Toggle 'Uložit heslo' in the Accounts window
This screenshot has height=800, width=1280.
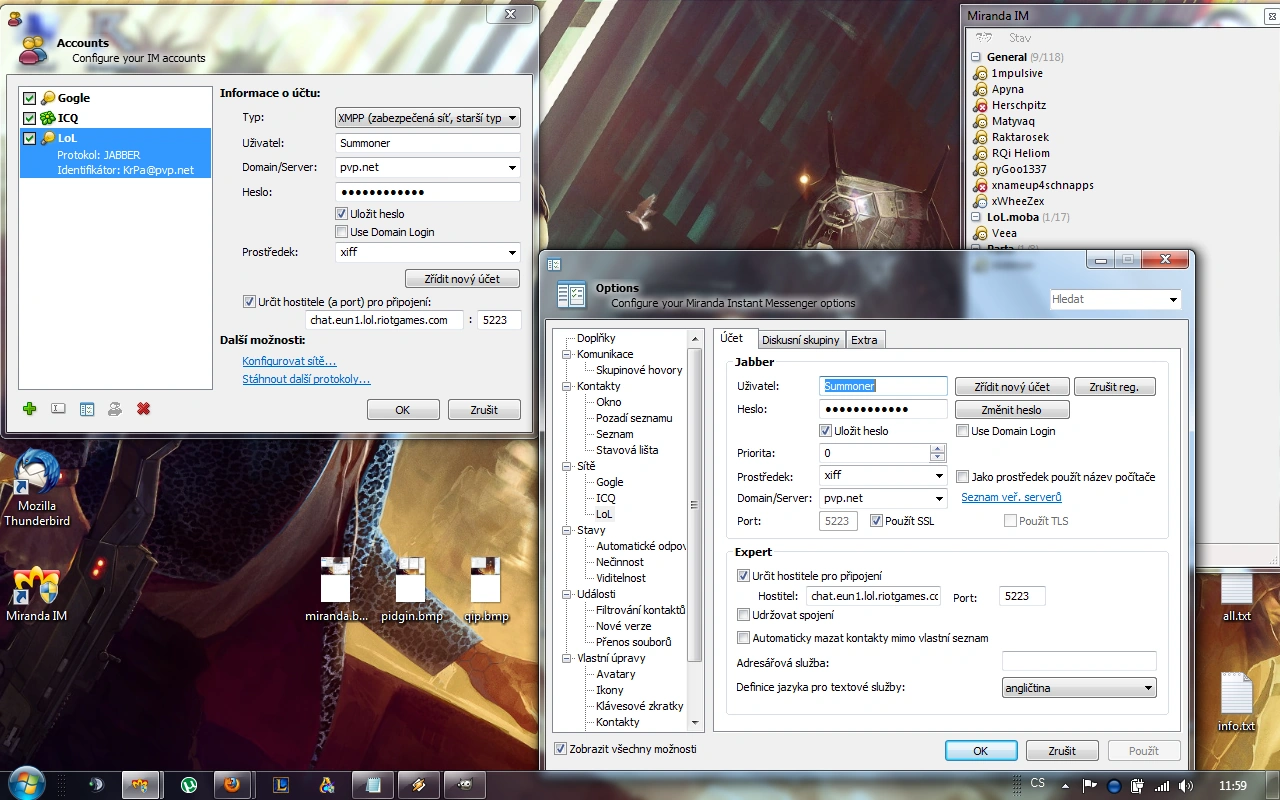point(342,214)
